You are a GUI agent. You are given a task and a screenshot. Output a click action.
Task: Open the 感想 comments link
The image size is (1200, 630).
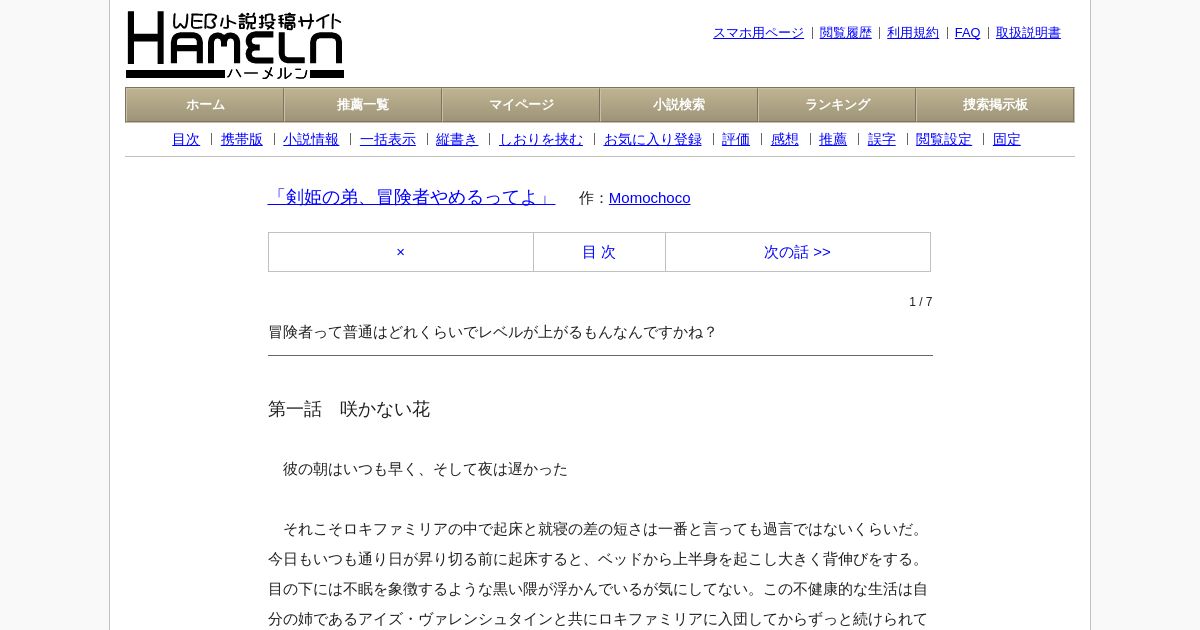click(x=785, y=140)
